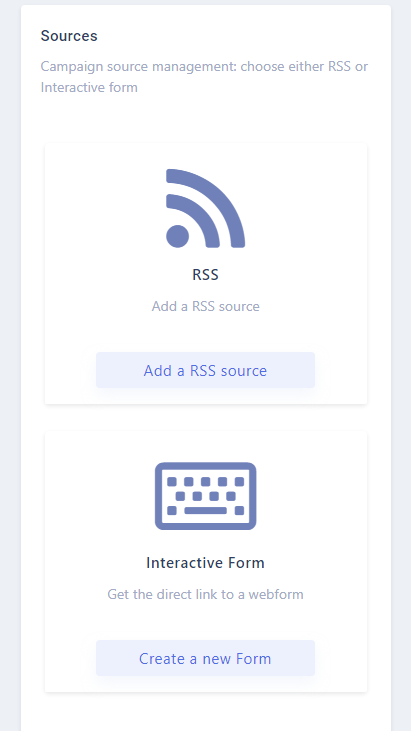
Task: Click the dot of the RSS icon
Action: (x=178, y=236)
